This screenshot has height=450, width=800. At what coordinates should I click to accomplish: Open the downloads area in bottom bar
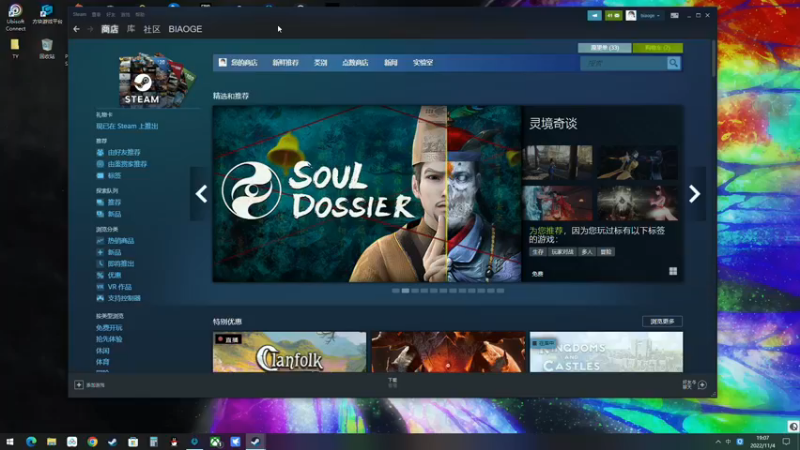392,383
